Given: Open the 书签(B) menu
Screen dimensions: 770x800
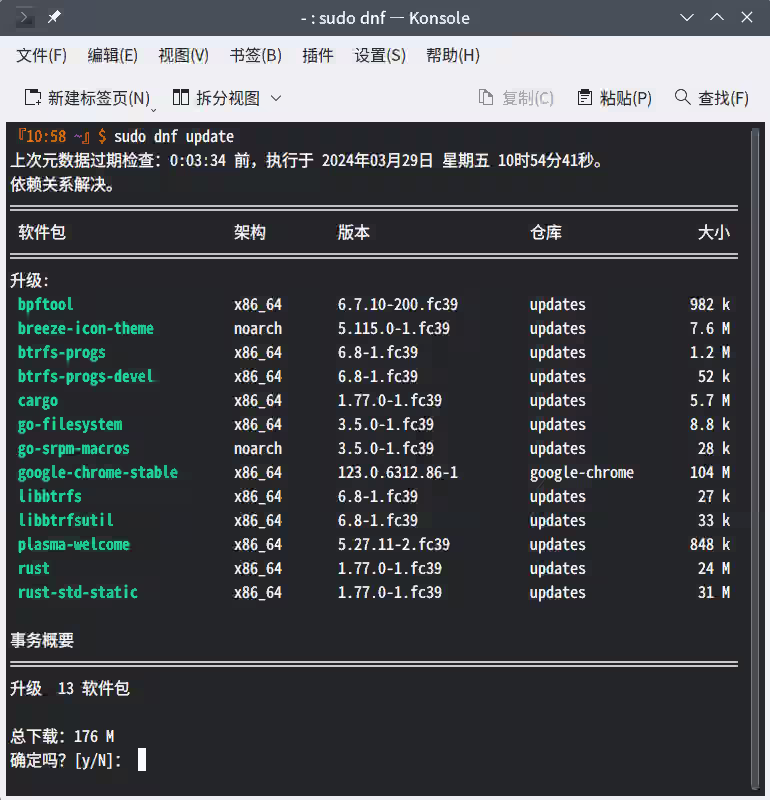Looking at the screenshot, I should point(255,56).
